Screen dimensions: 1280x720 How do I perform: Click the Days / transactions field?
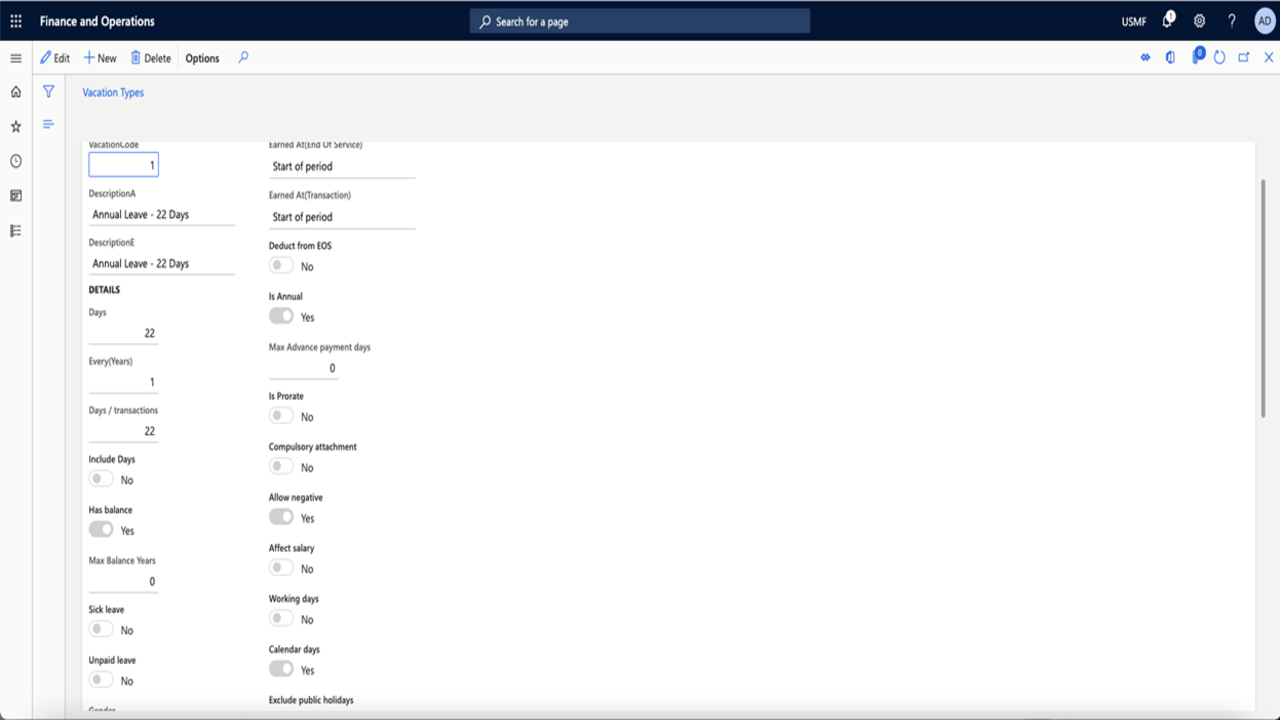tap(123, 431)
